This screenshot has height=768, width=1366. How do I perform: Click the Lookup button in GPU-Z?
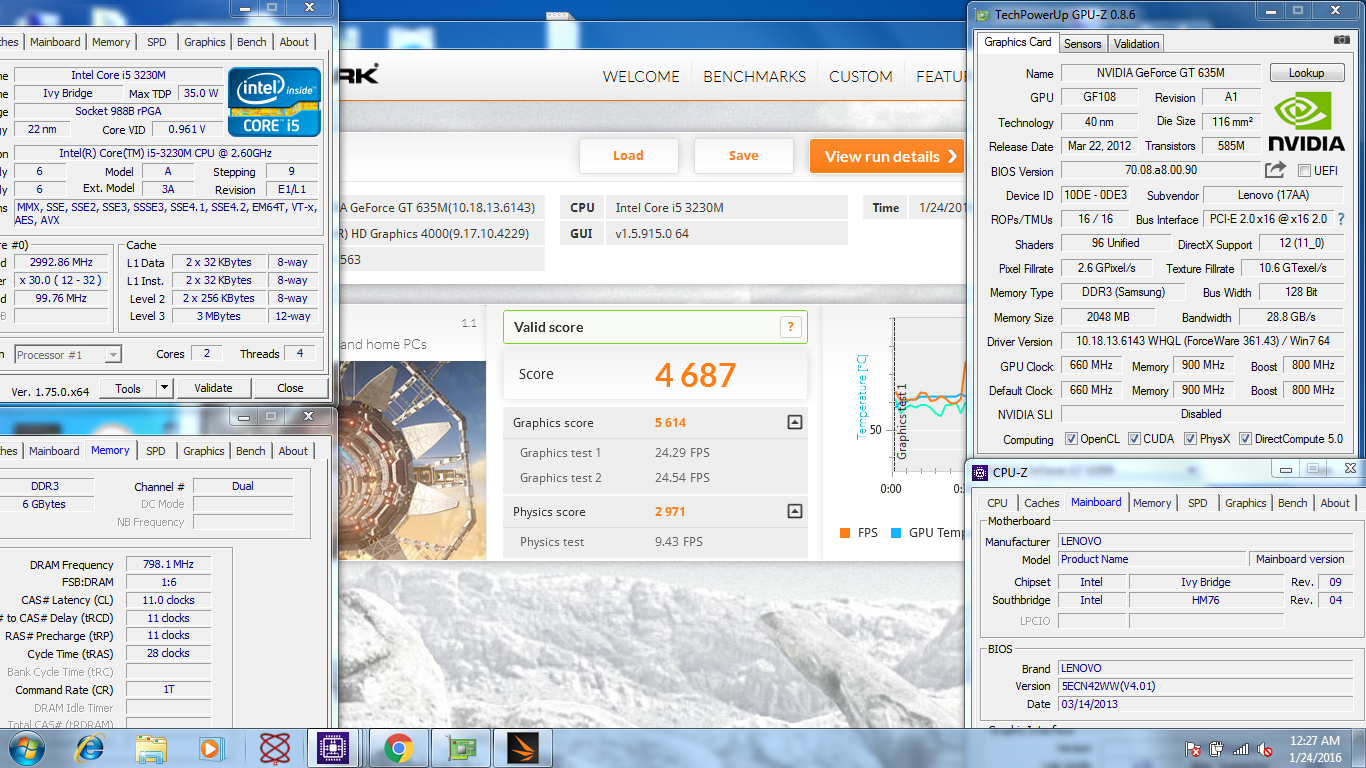[x=1306, y=73]
